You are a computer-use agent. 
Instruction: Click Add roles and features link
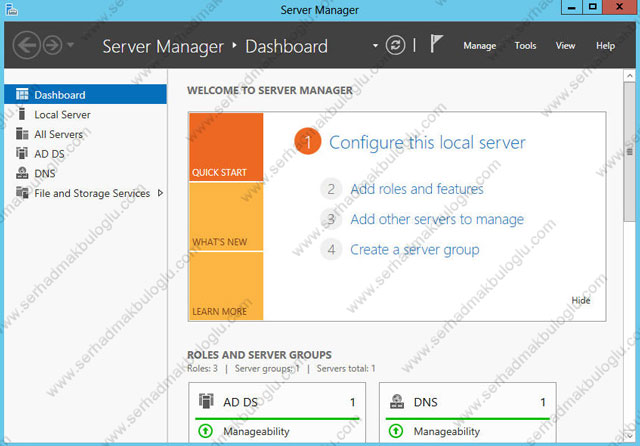[x=417, y=189]
